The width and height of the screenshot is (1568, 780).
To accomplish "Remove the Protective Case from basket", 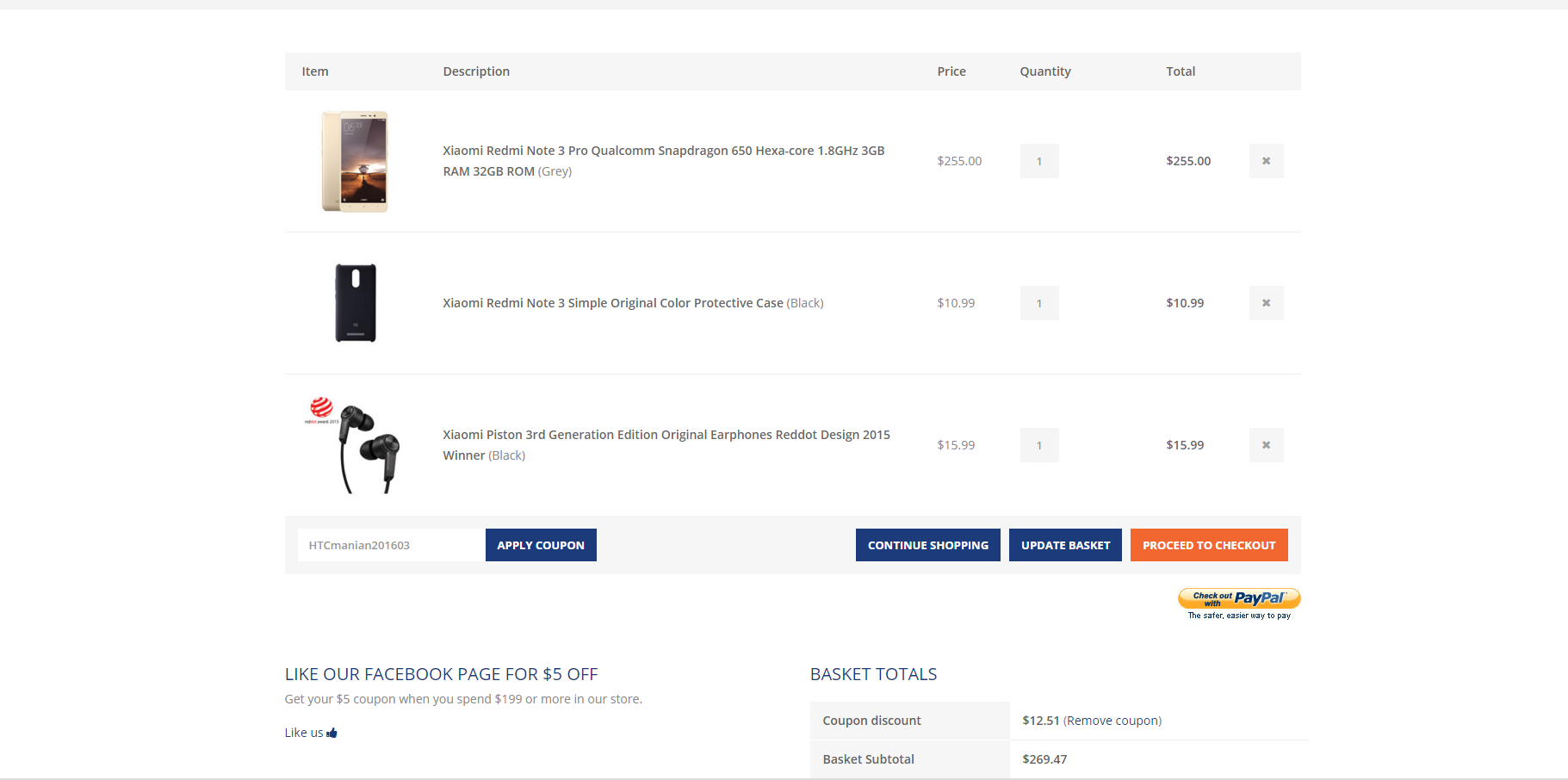I will pyautogui.click(x=1266, y=303).
